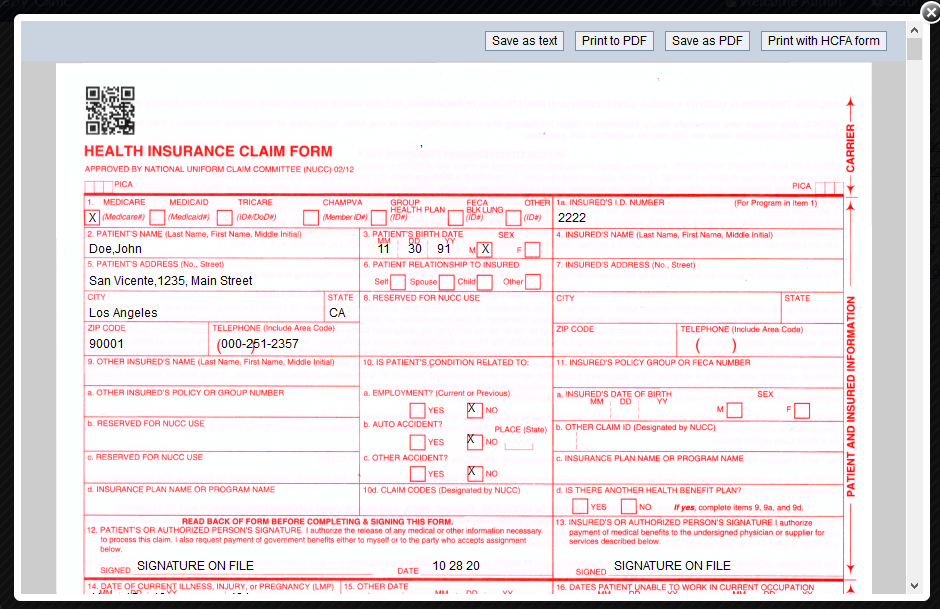Check NO for another health benefit plan

click(x=629, y=507)
